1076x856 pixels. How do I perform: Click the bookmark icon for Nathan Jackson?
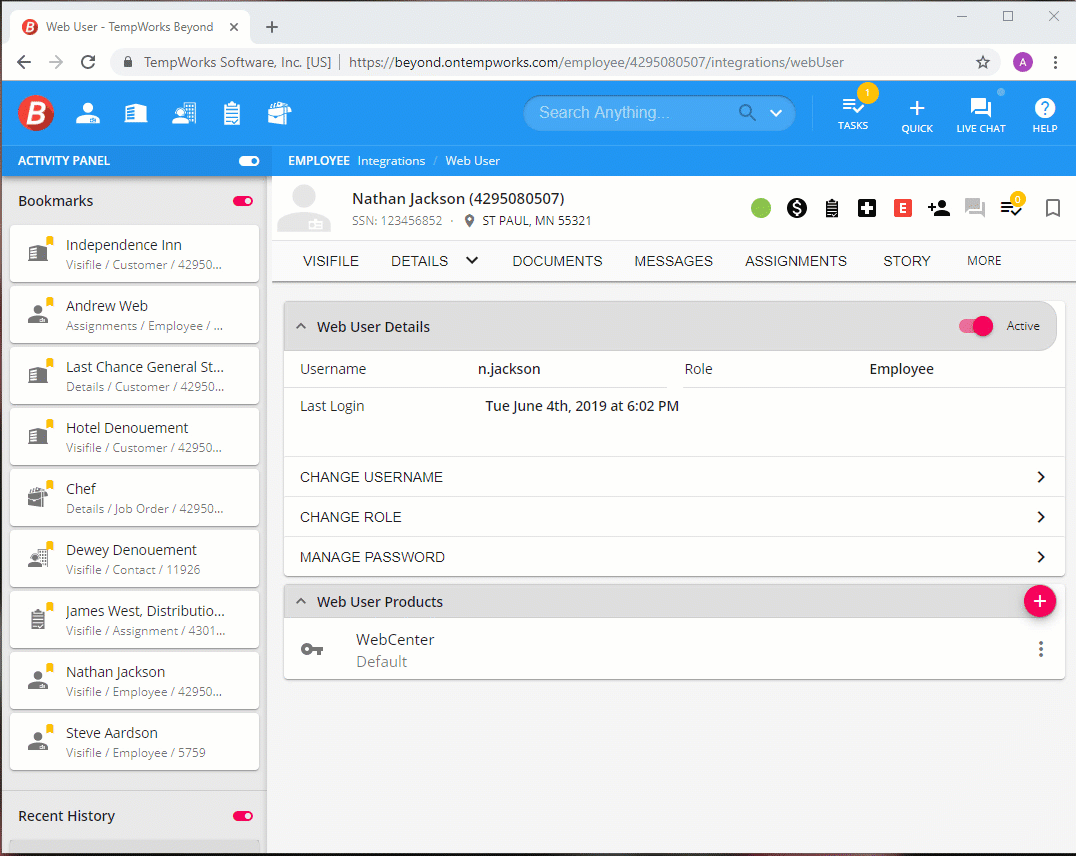pyautogui.click(x=1053, y=208)
